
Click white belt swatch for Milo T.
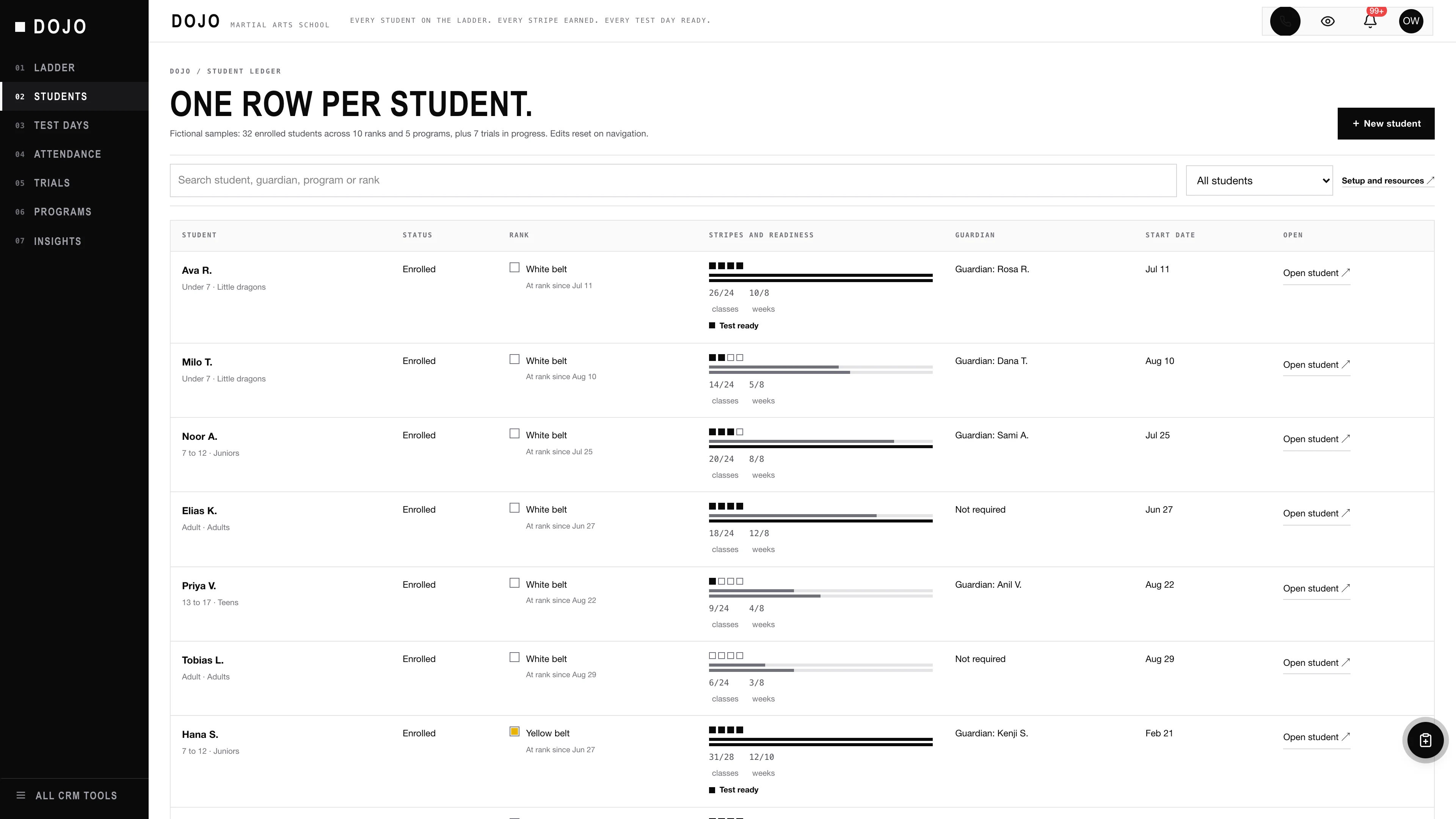click(515, 359)
